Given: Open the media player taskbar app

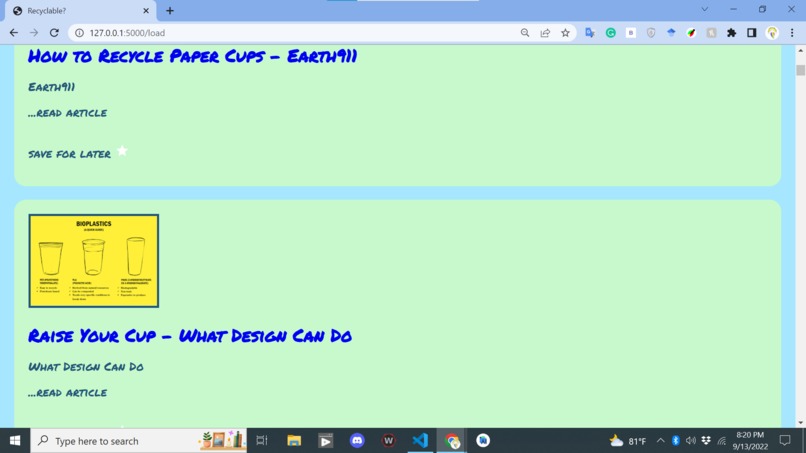Looking at the screenshot, I should [325, 441].
